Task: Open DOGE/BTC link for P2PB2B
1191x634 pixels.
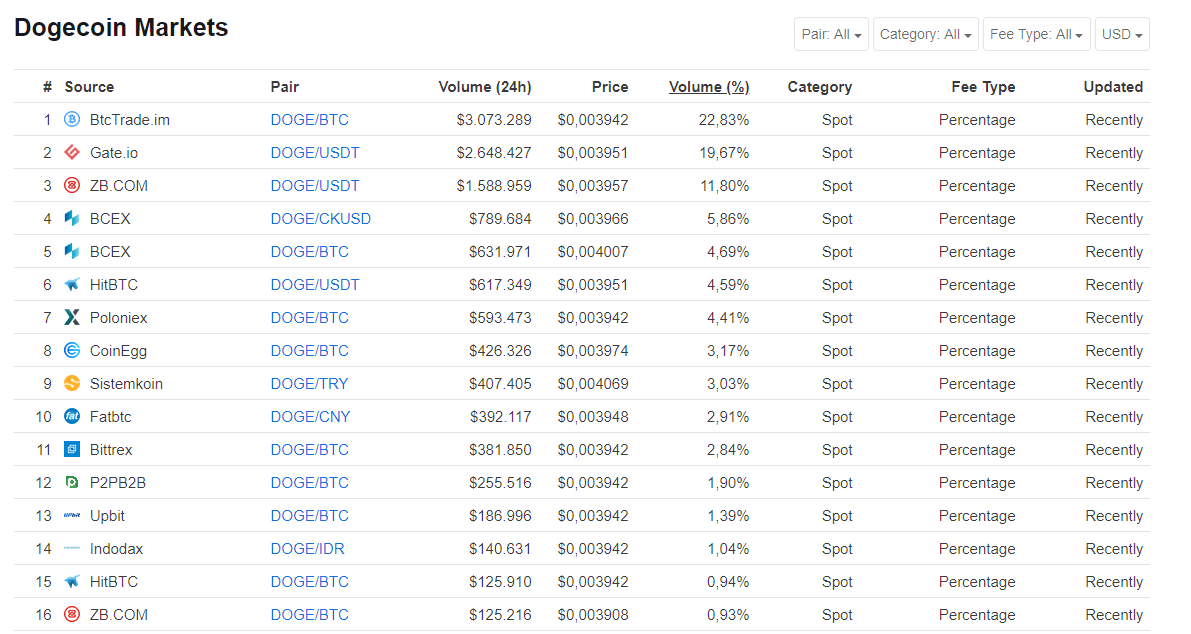Action: click(309, 483)
